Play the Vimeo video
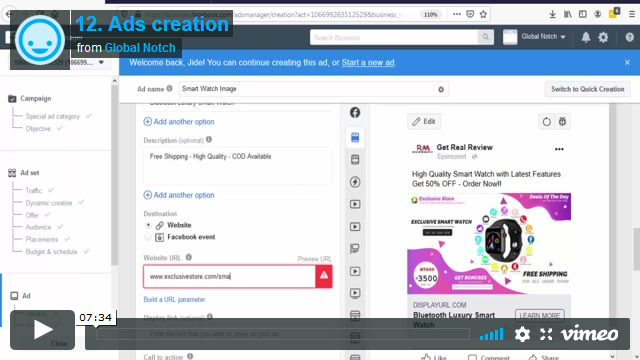The height and width of the screenshot is (360, 640). (x=42, y=330)
